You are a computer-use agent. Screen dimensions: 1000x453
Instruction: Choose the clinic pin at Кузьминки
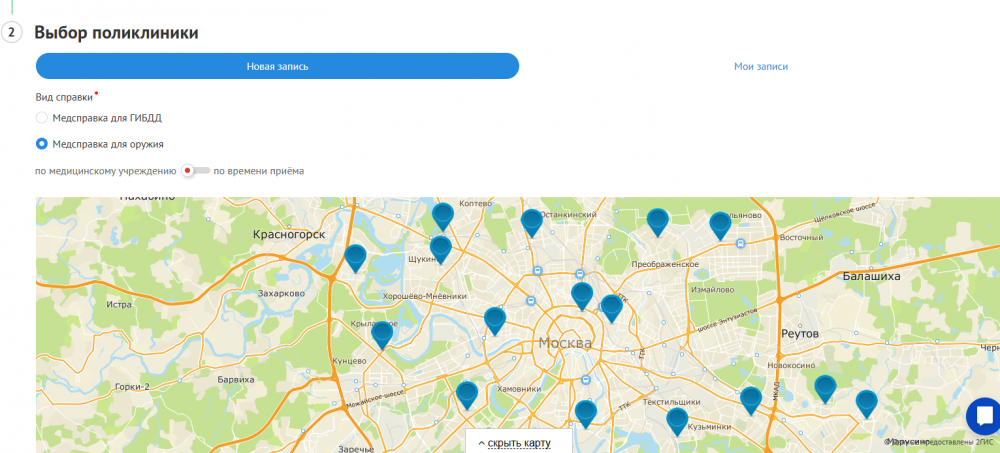pos(677,421)
